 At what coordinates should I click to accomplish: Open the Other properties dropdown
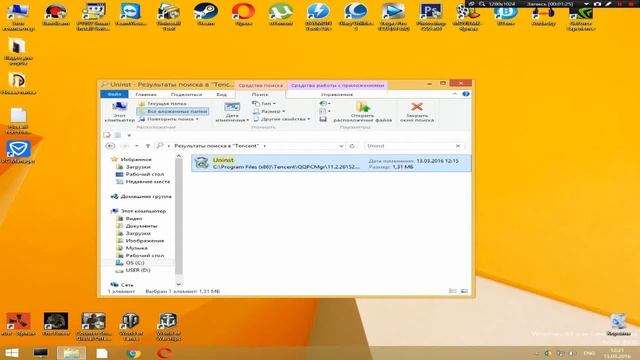282,119
